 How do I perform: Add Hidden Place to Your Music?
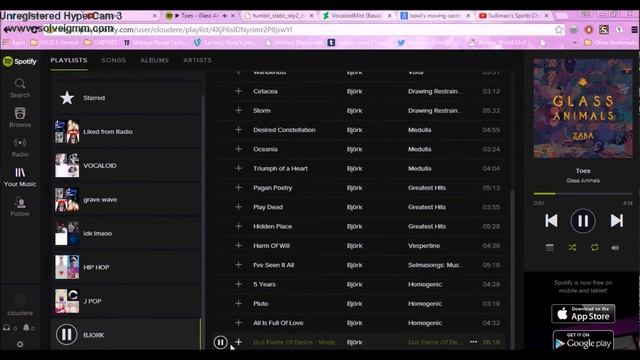pos(239,226)
